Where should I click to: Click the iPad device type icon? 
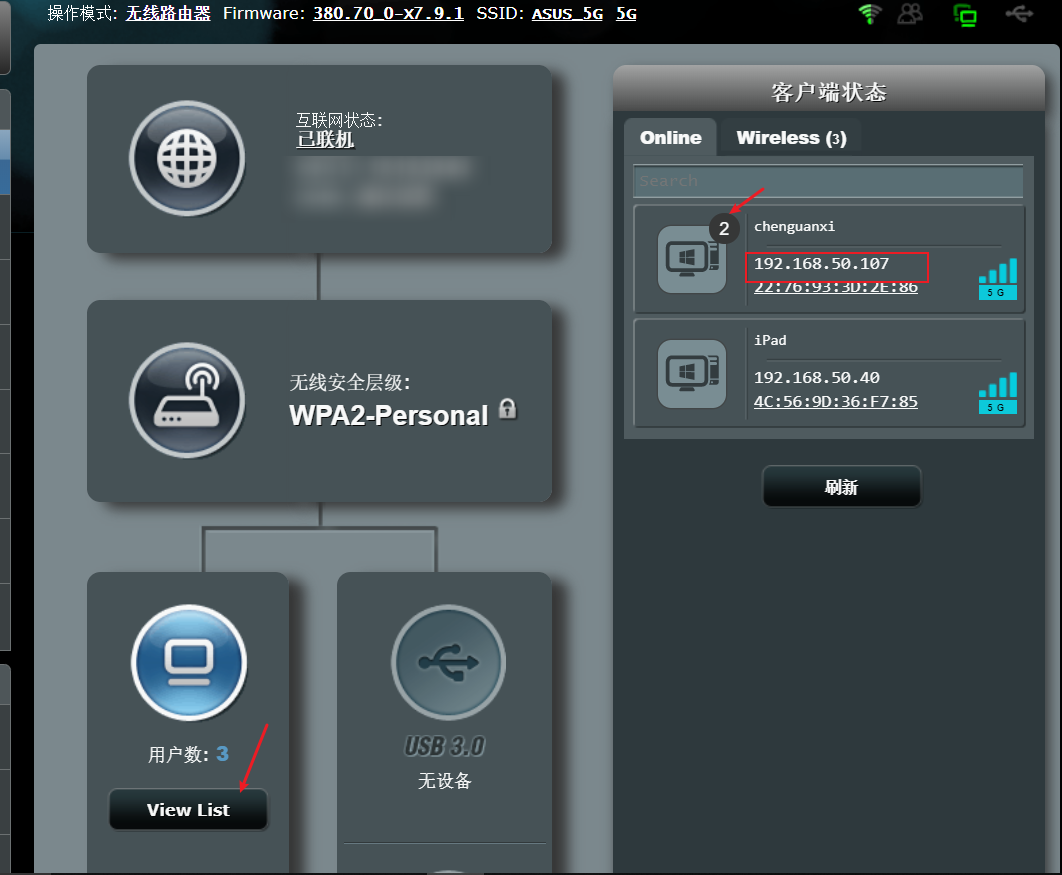692,374
